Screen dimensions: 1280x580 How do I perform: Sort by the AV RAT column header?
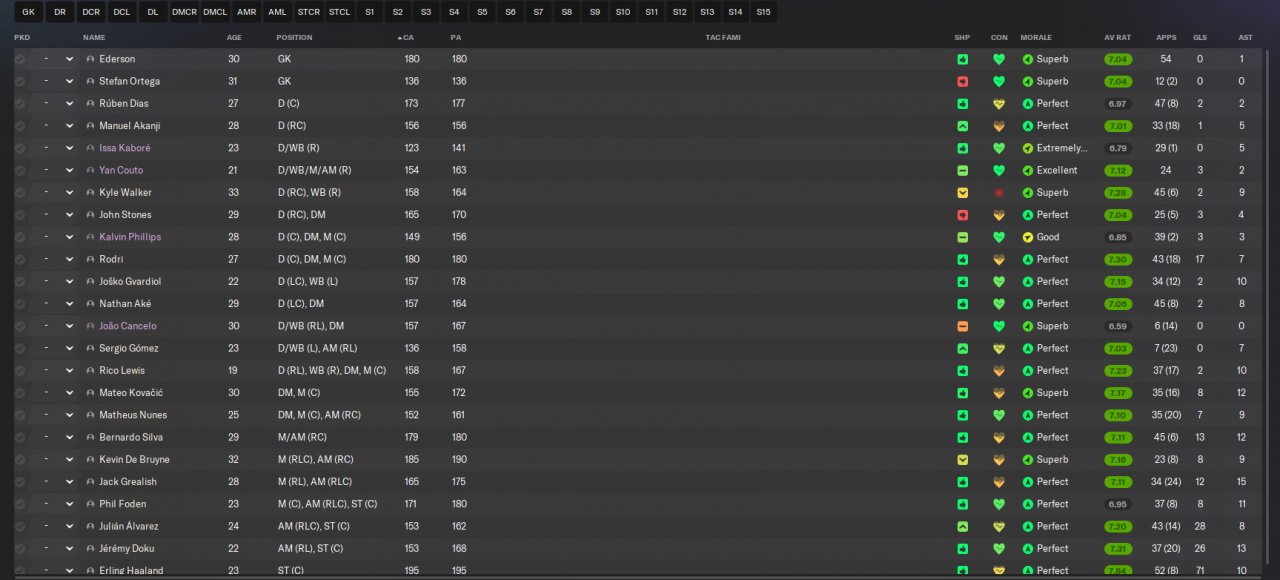[1117, 37]
